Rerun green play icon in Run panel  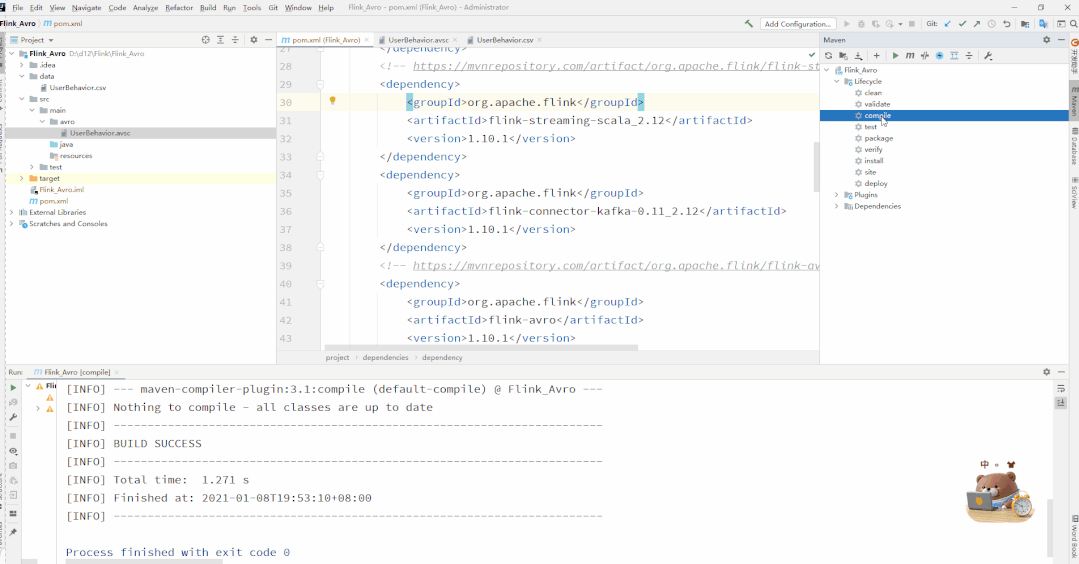(13, 387)
